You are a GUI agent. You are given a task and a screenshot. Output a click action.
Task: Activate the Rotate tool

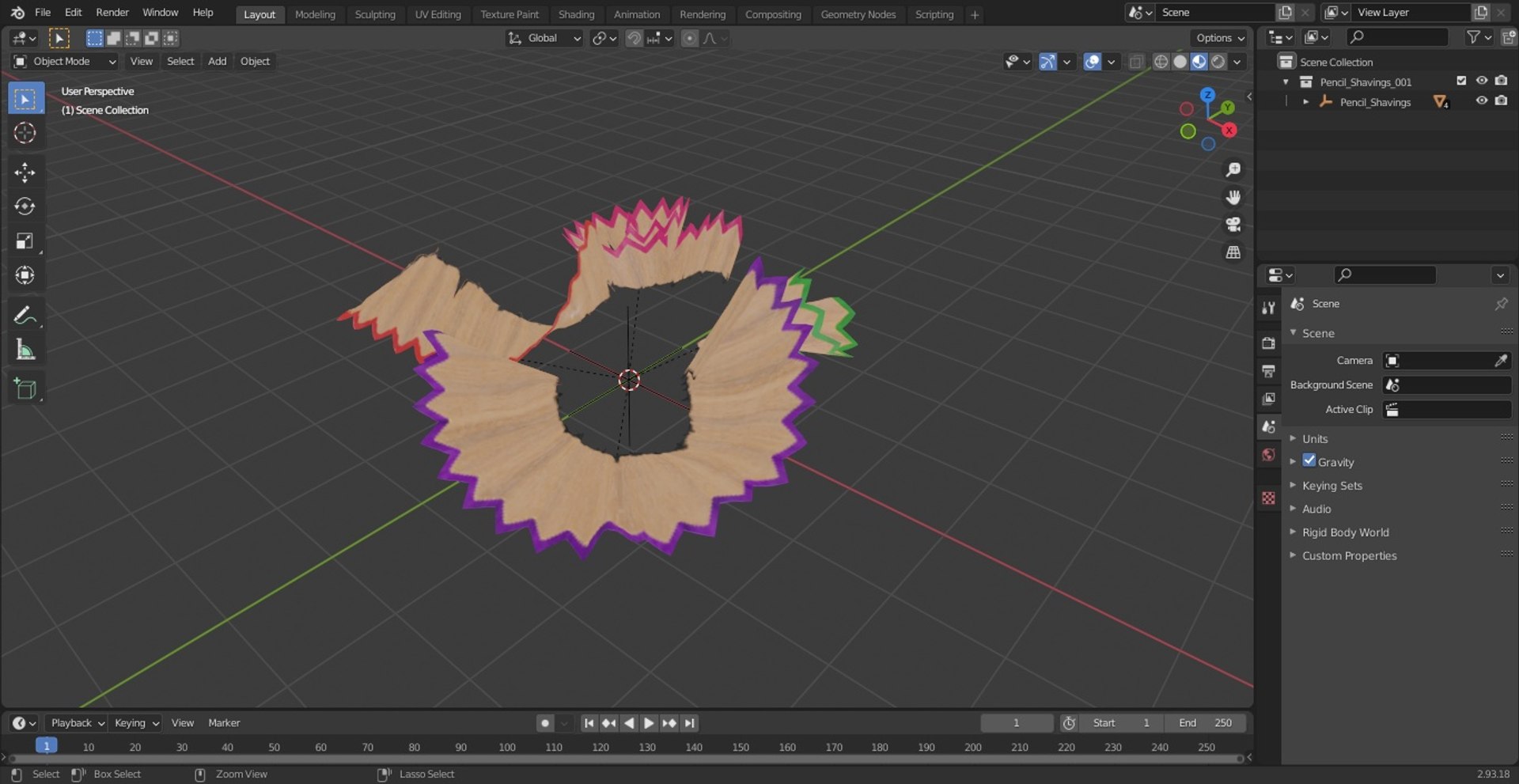tap(25, 206)
